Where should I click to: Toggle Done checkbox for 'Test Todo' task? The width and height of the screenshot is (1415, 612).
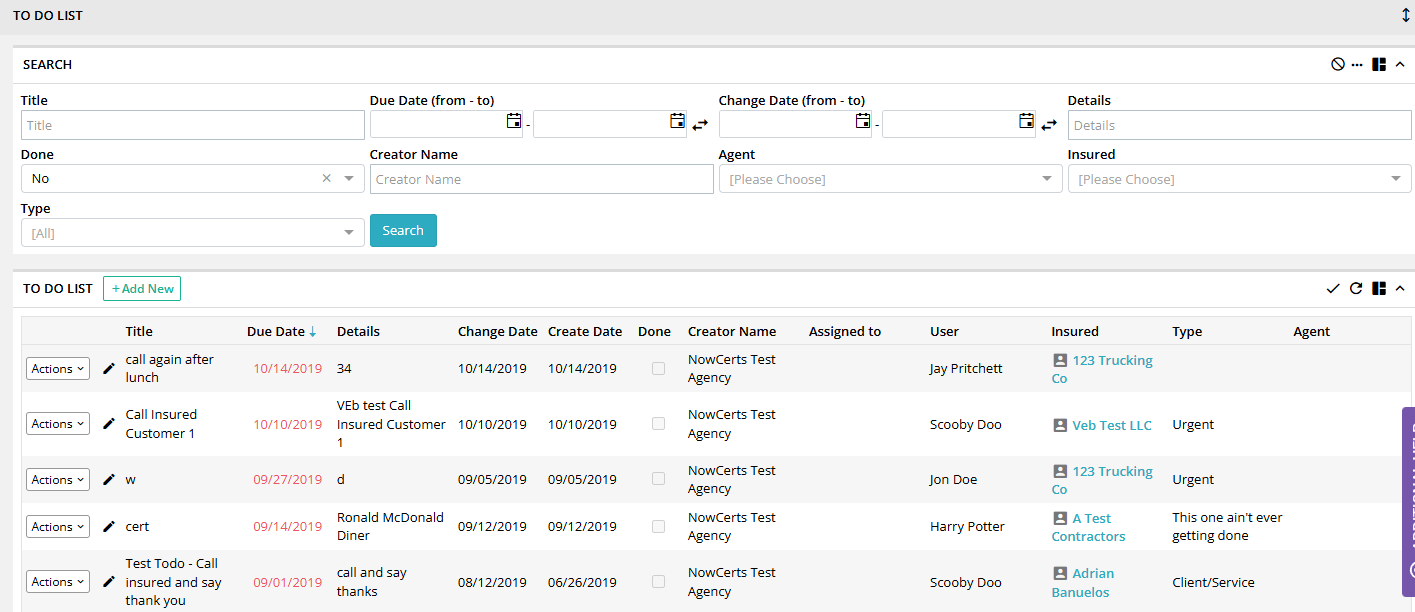tap(658, 581)
